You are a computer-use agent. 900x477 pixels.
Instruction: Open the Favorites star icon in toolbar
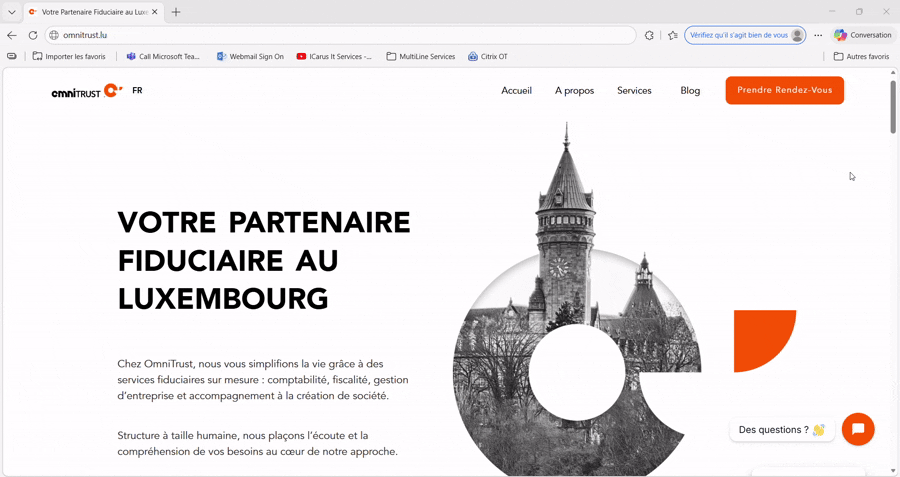click(x=672, y=35)
